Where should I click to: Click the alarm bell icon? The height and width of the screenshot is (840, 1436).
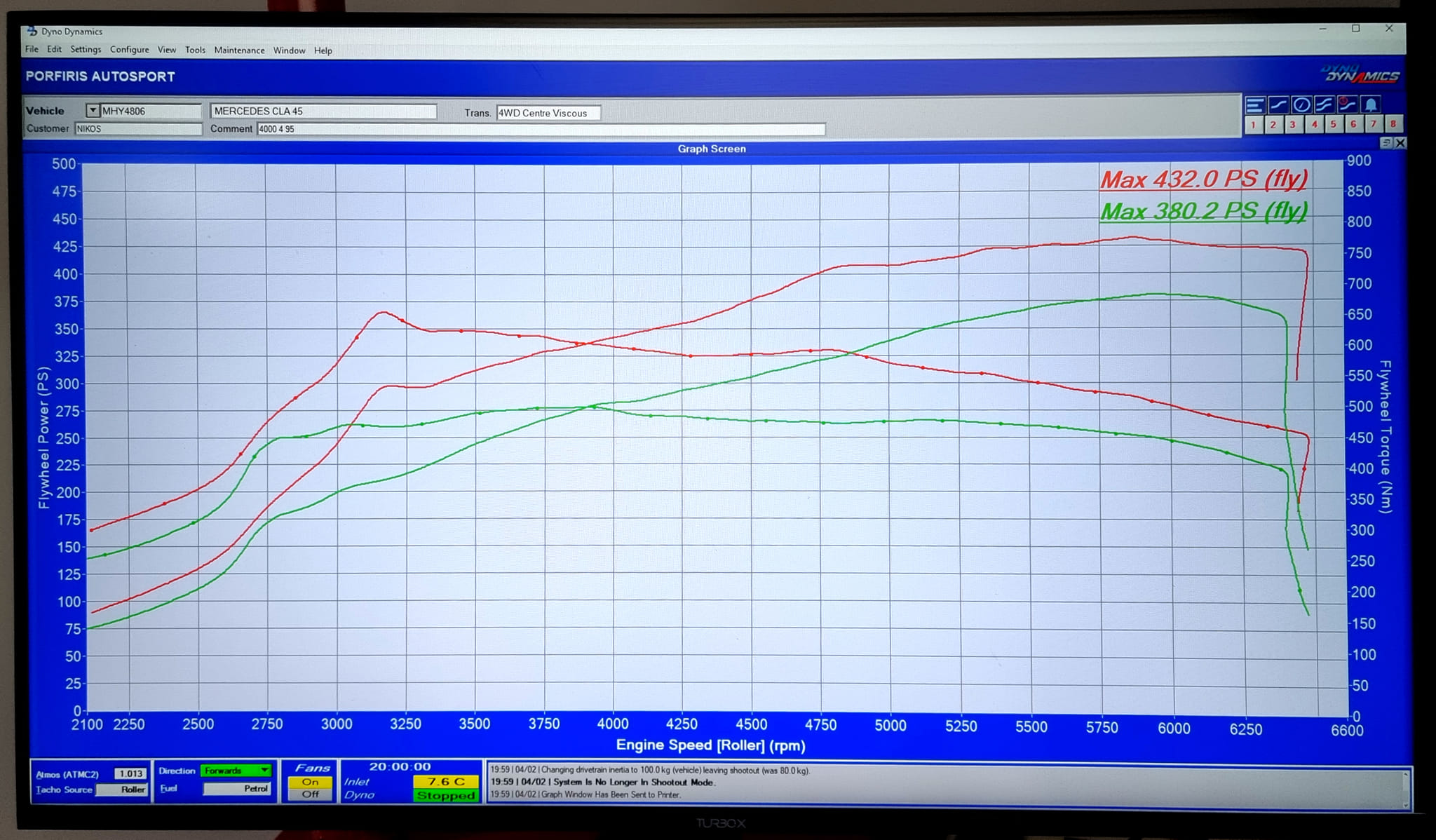1370,105
